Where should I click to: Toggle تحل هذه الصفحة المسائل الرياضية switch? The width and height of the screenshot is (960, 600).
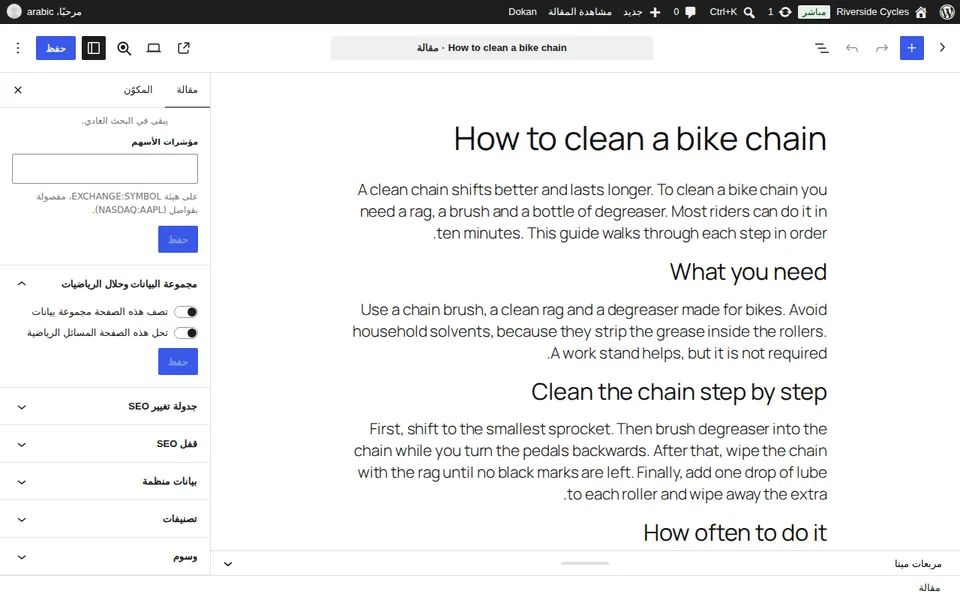point(186,333)
